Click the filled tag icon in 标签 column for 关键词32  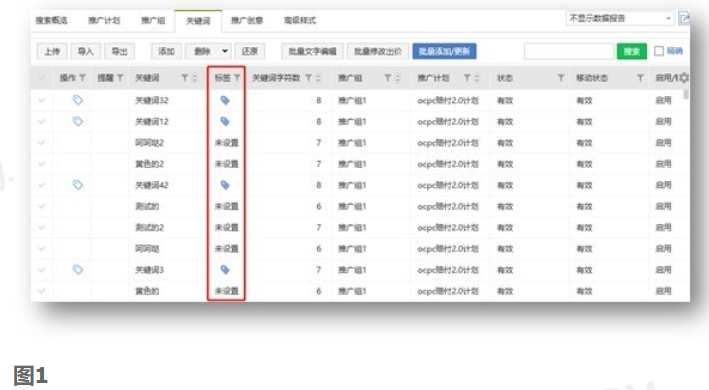tap(225, 100)
